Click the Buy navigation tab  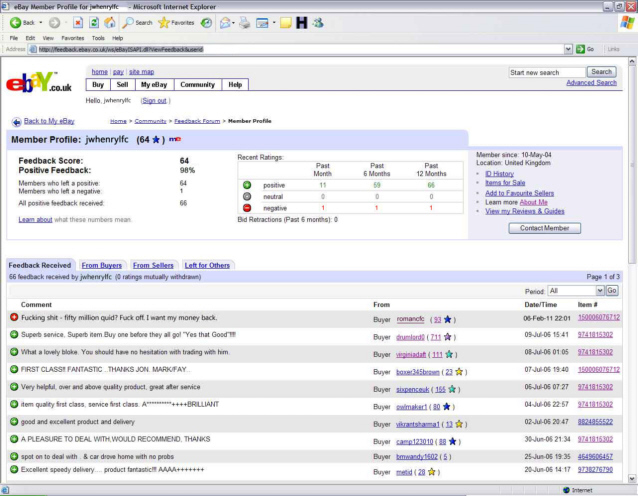tap(98, 85)
